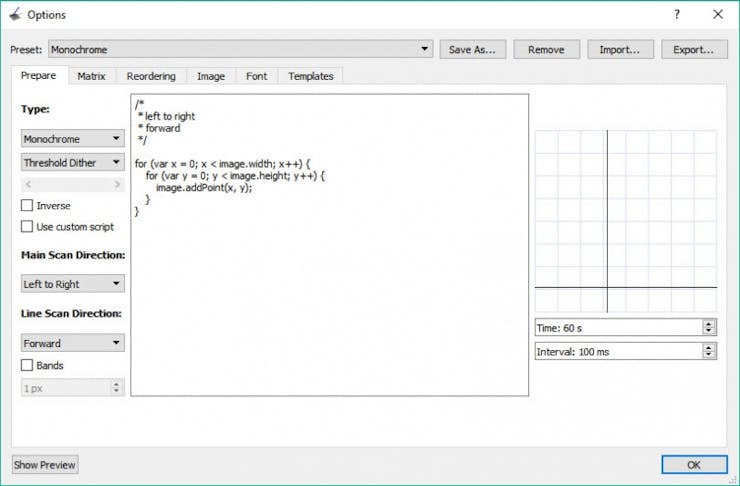Click the 'Preset:' label
Viewport: 740px width, 486px height.
tap(26, 50)
